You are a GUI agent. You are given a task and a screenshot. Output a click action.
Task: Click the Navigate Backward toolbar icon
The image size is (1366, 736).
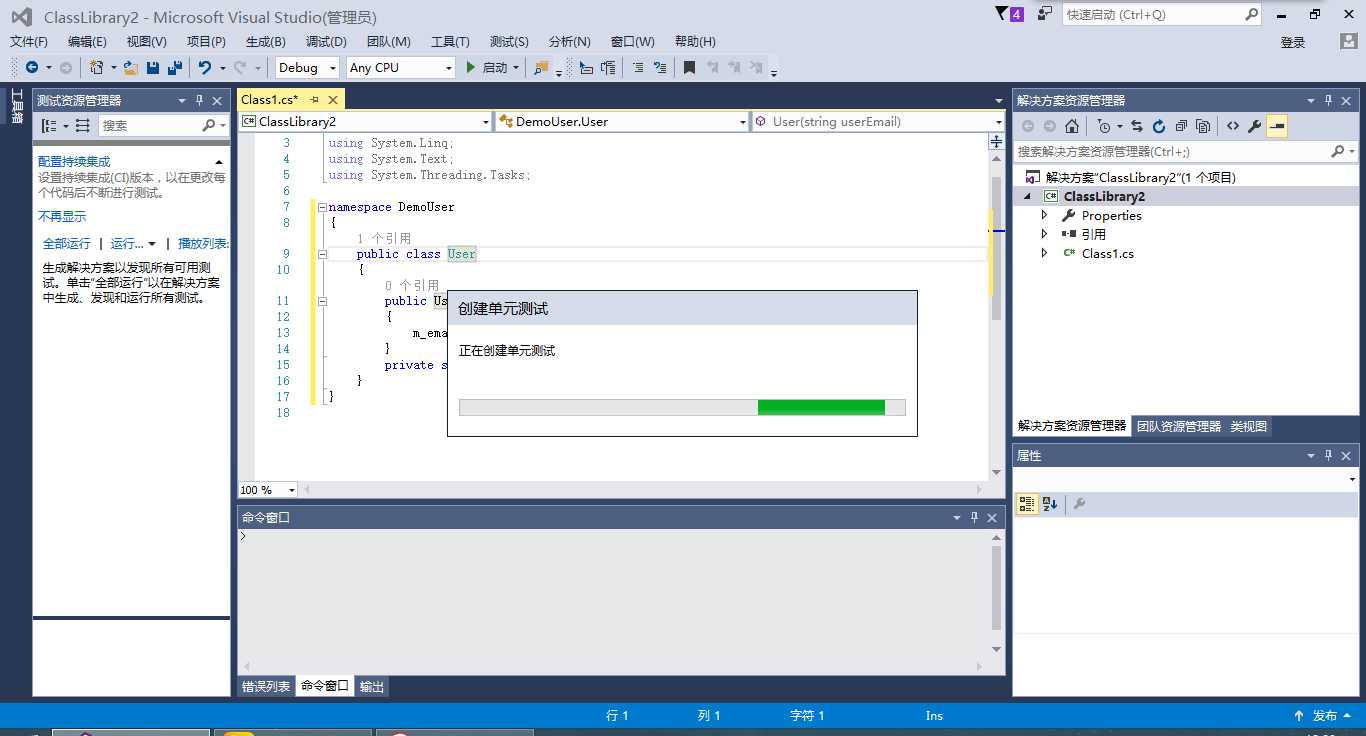32,67
